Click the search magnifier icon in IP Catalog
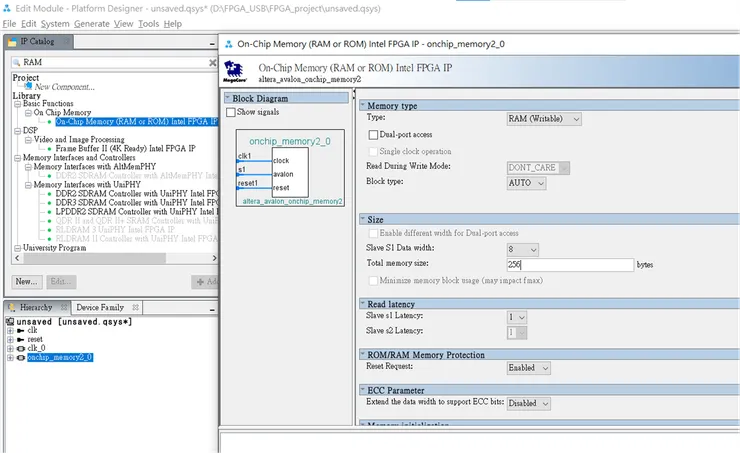The image size is (740, 453). coord(17,62)
